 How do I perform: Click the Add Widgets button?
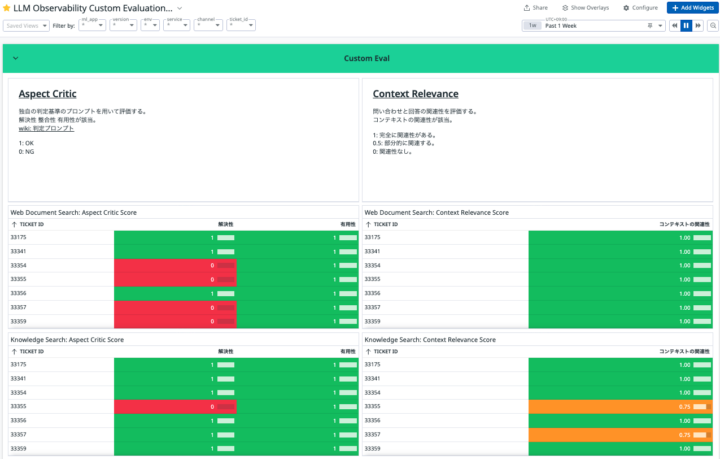click(691, 8)
